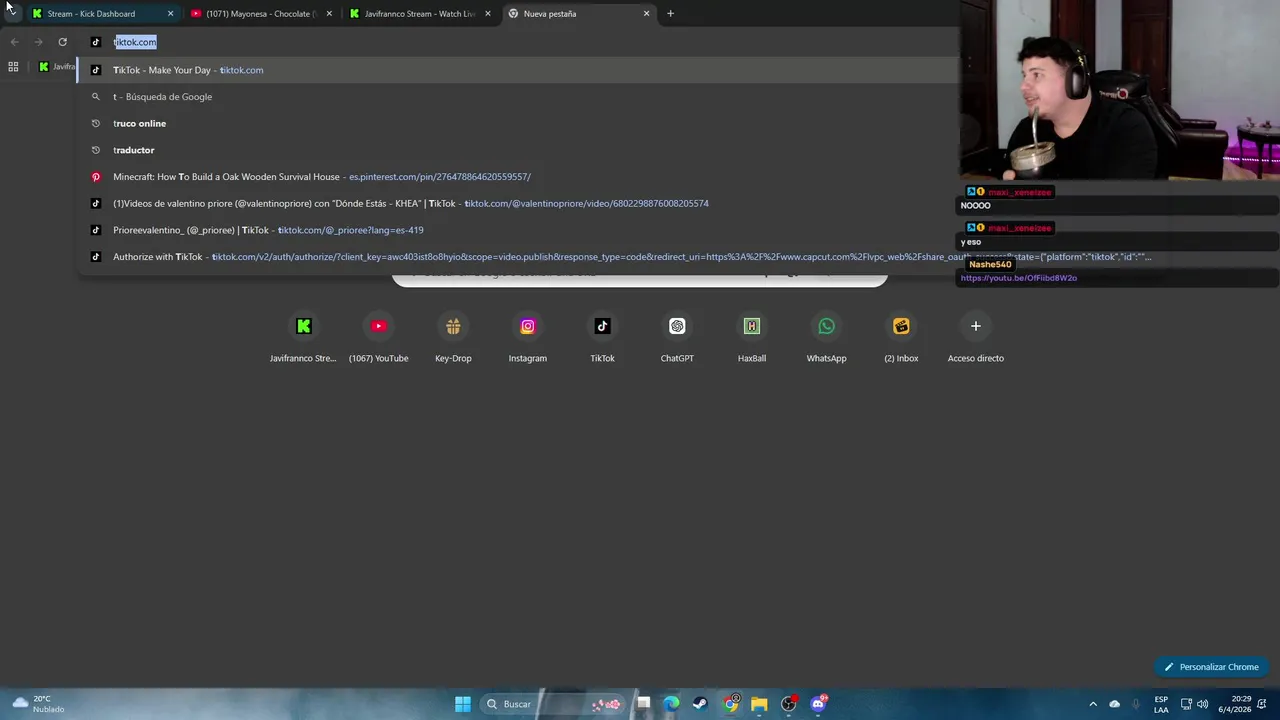Screen dimensions: 1280x720
Task: Open the youtu.be link in chat
Action: click(x=1018, y=278)
